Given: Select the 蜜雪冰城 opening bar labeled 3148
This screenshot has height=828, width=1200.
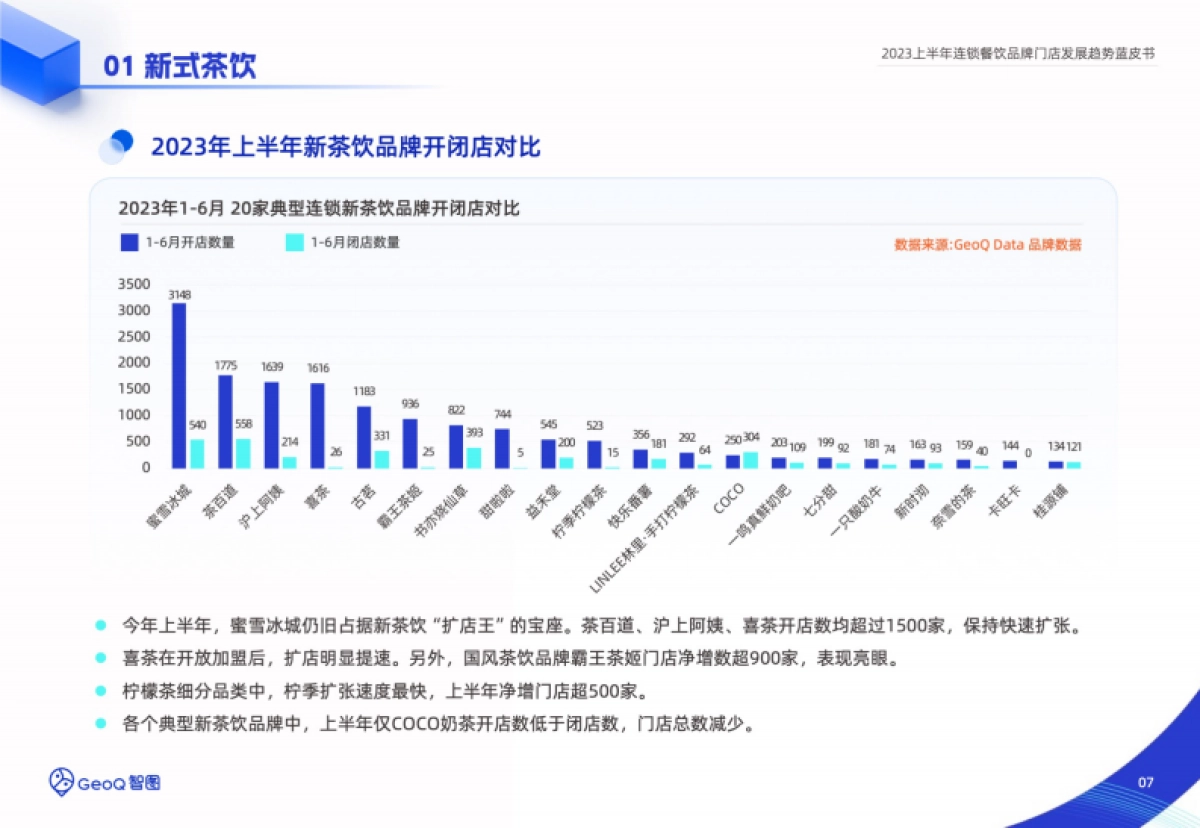Looking at the screenshot, I should click(179, 385).
